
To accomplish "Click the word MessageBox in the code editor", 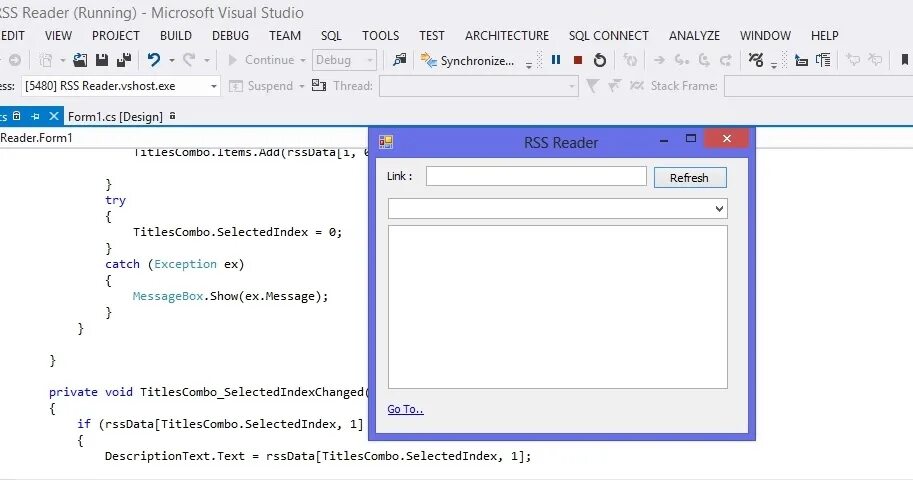I will (x=168, y=296).
